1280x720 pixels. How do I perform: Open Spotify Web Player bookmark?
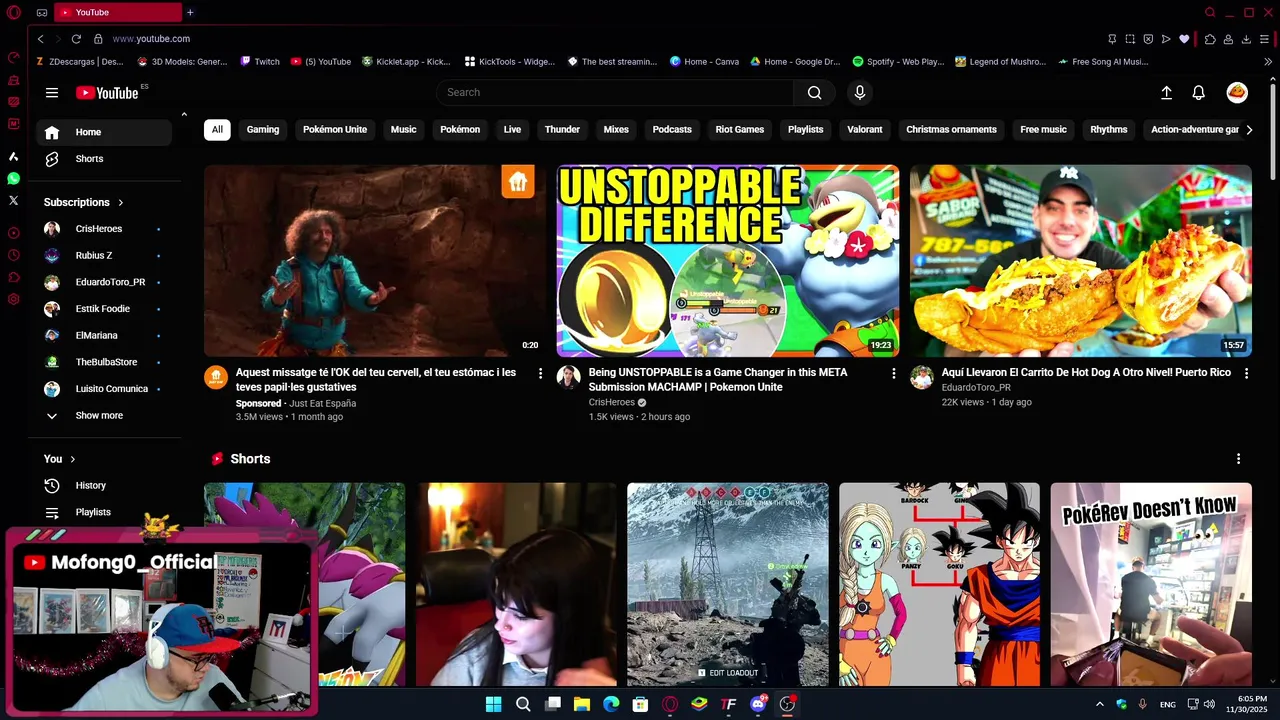point(898,62)
